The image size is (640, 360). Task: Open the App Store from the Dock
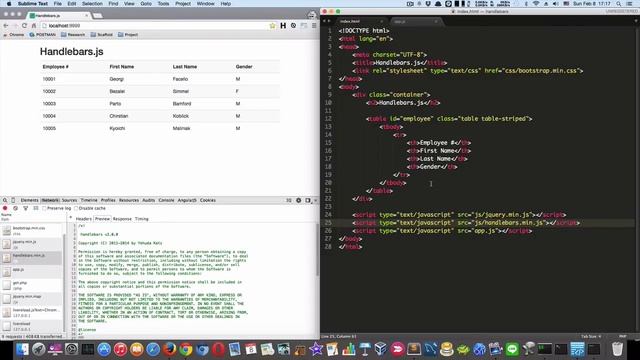click(104, 349)
